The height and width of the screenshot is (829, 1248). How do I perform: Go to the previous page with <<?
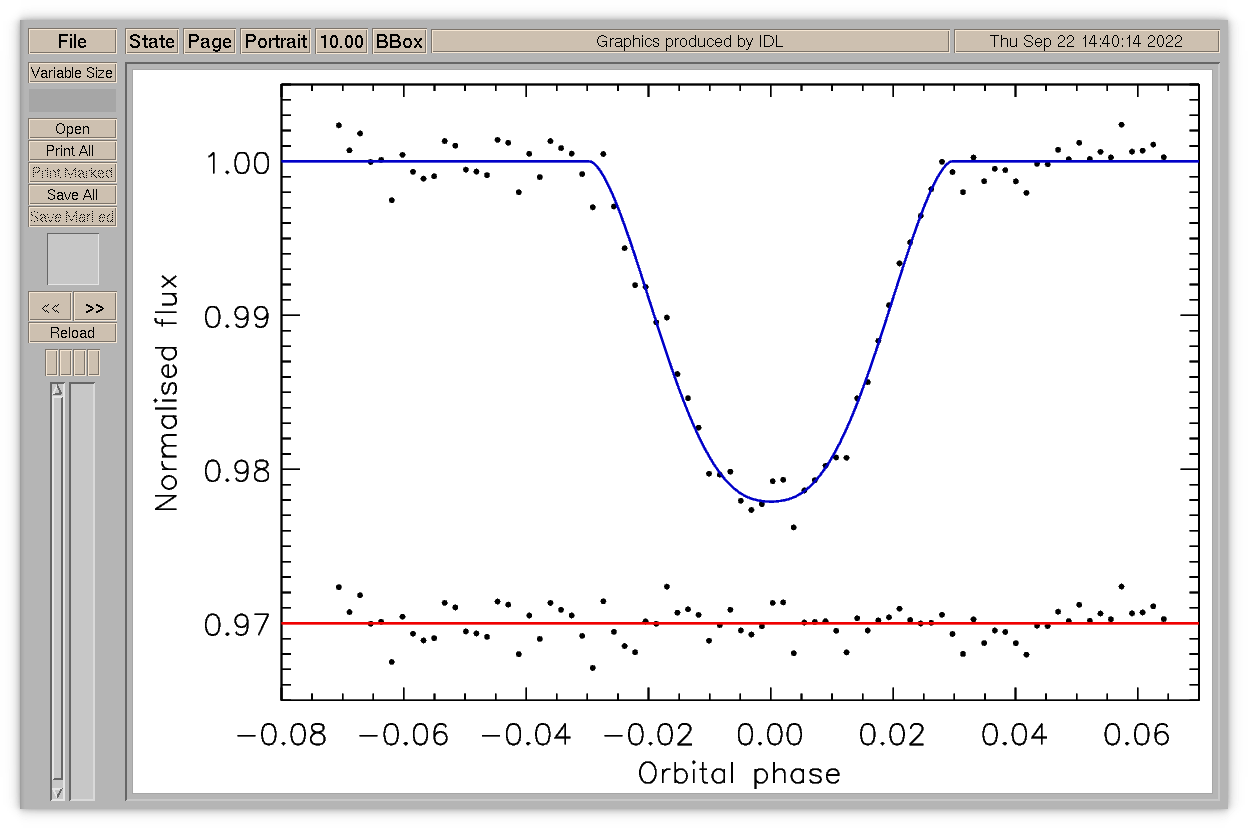click(50, 307)
